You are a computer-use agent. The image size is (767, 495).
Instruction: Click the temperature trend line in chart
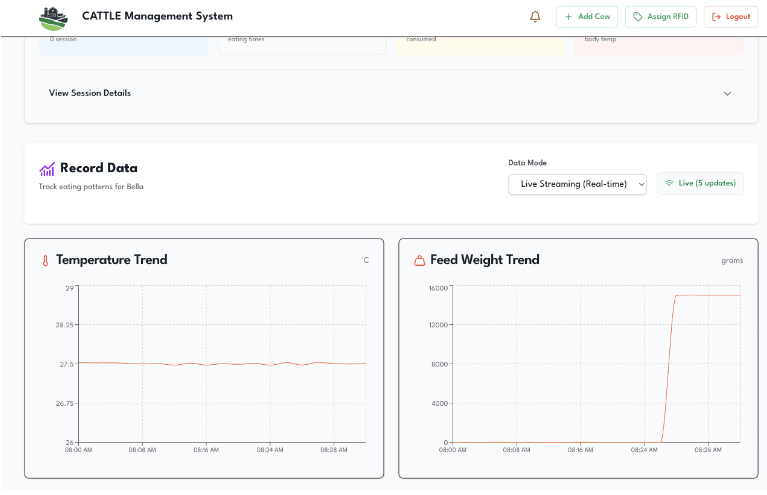point(223,364)
